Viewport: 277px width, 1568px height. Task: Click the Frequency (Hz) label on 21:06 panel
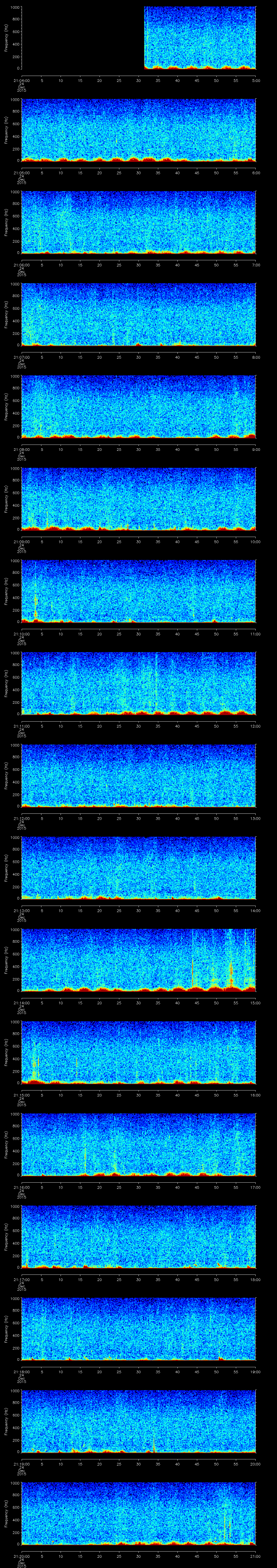click(x=6, y=222)
